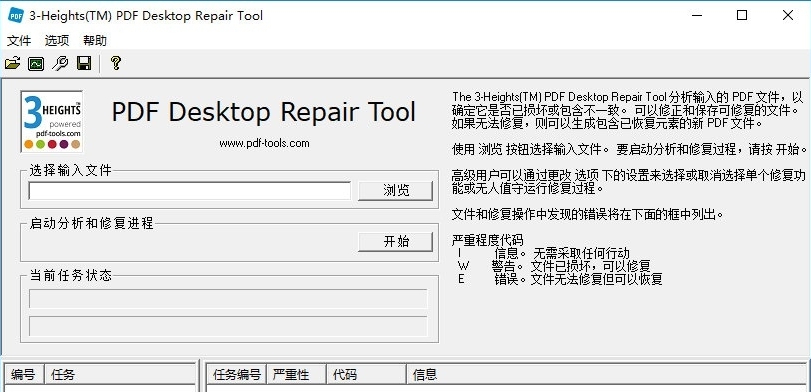Viewport: 811px width, 392px height.
Task: Close the Repair Tool window
Action: pos(788,15)
